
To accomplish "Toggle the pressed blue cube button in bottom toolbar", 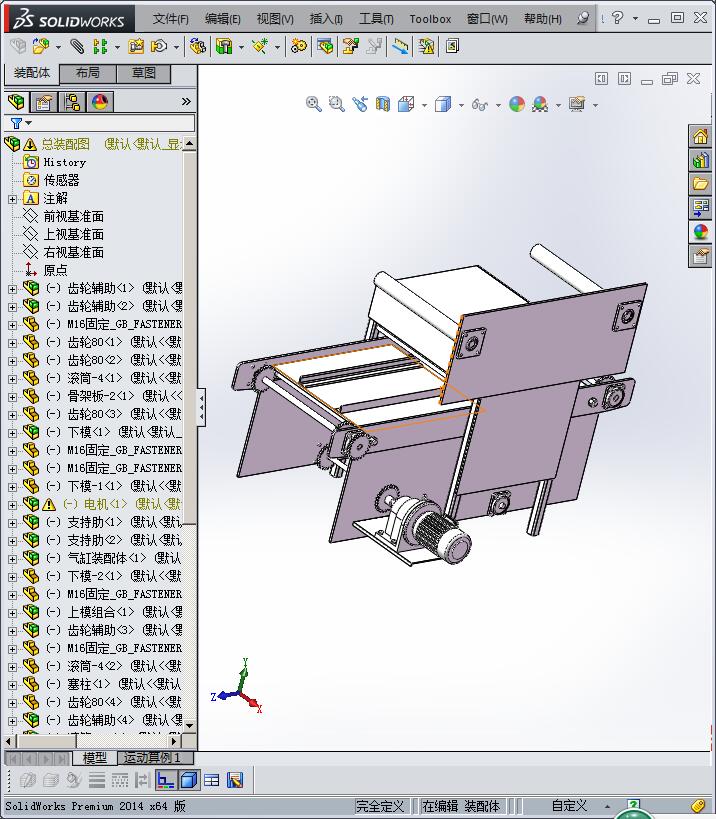I will 189,780.
